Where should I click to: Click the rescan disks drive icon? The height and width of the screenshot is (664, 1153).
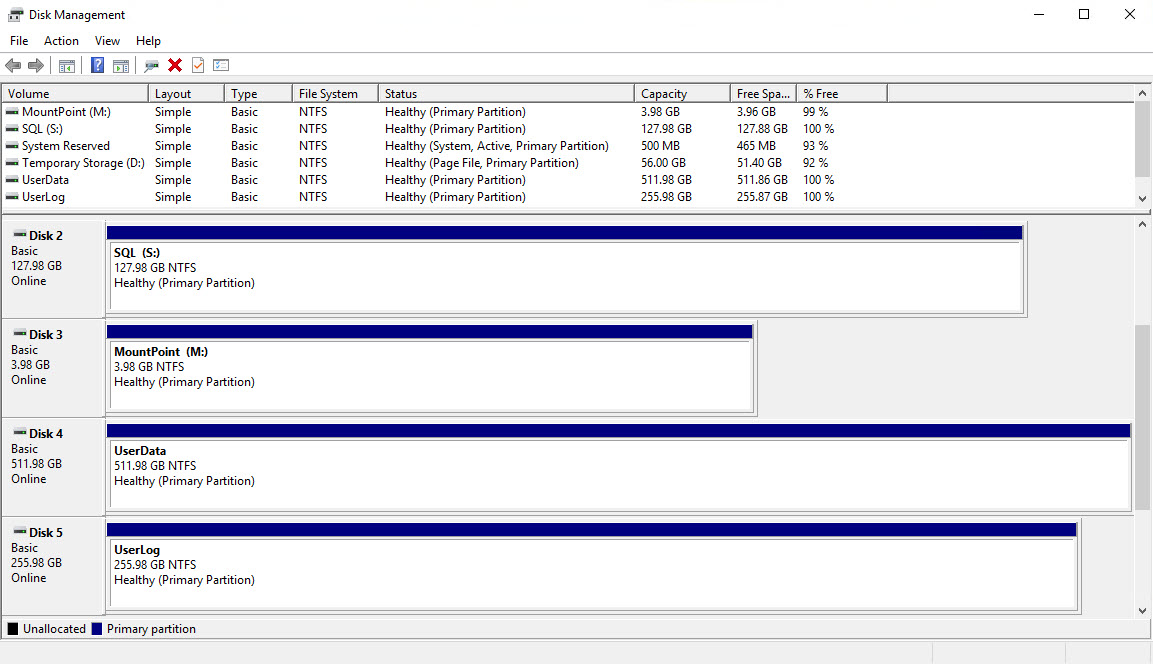(151, 66)
